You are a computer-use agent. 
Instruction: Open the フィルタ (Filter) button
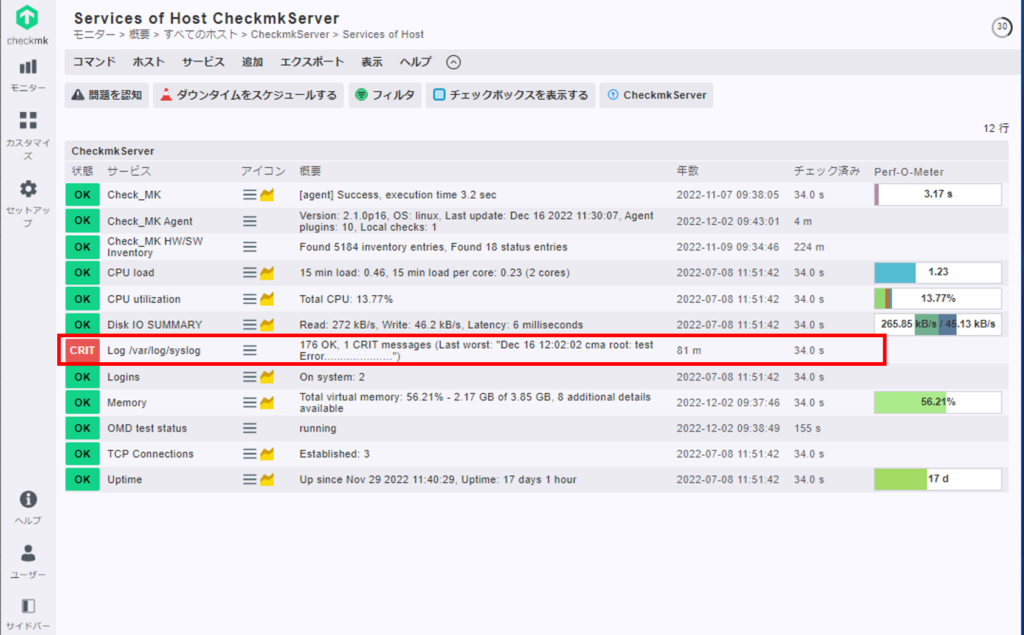pyautogui.click(x=385, y=95)
